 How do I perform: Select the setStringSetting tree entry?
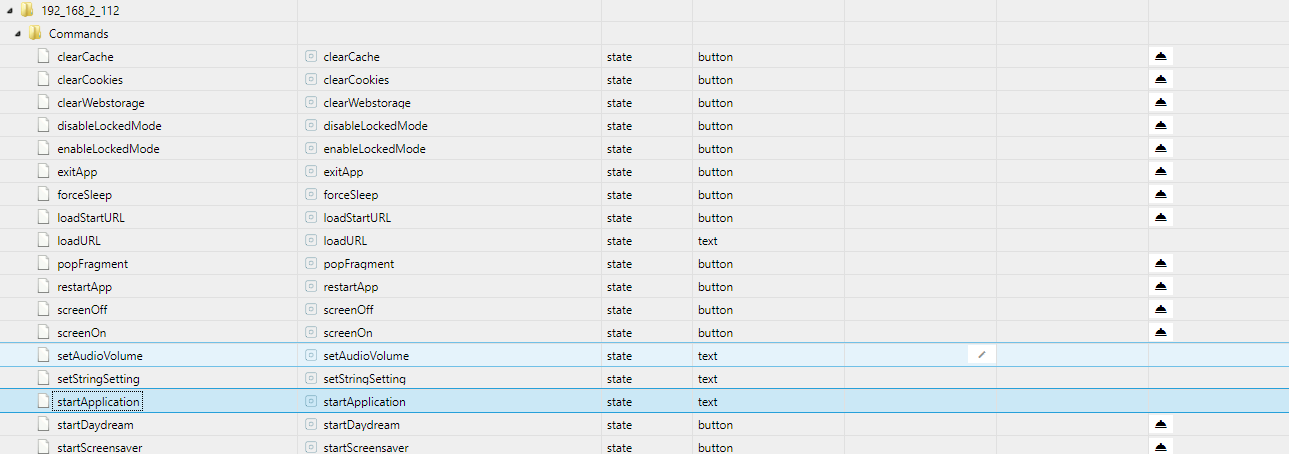pyautogui.click(x=98, y=379)
